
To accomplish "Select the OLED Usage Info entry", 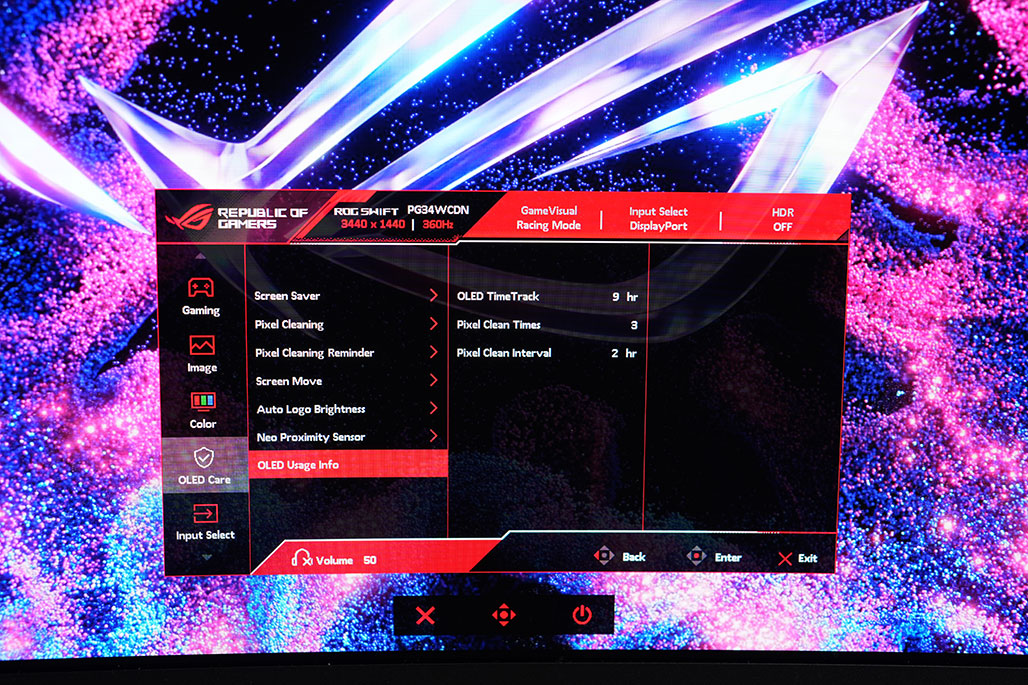I will (x=298, y=465).
